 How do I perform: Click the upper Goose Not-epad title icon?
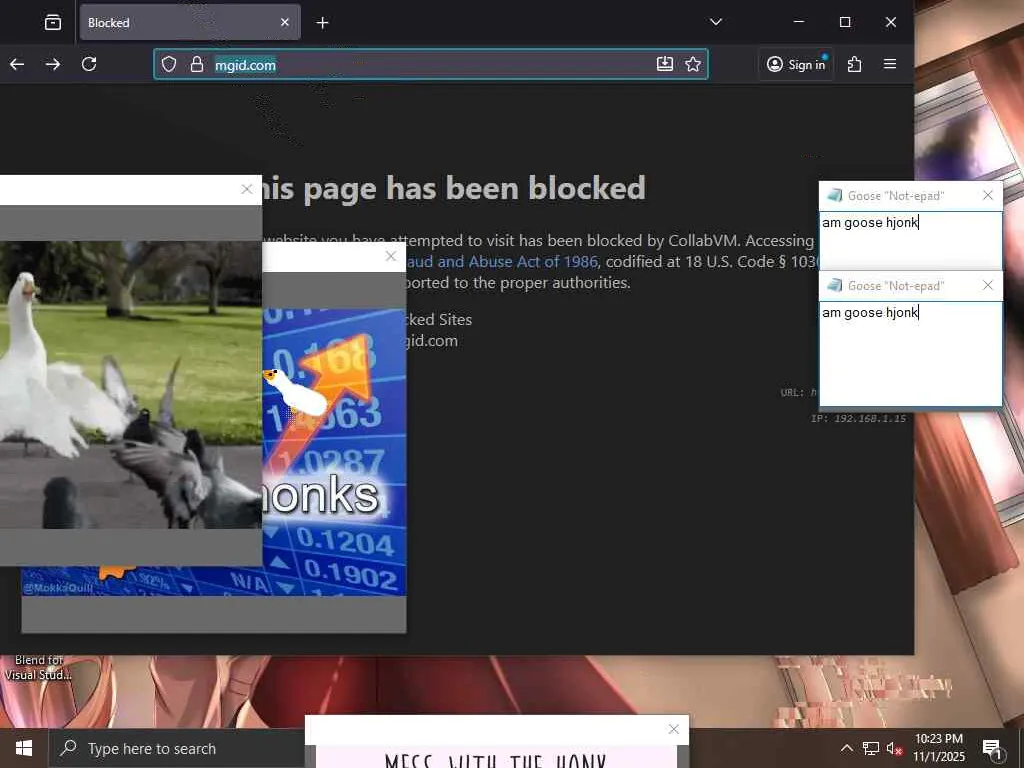pyautogui.click(x=835, y=195)
